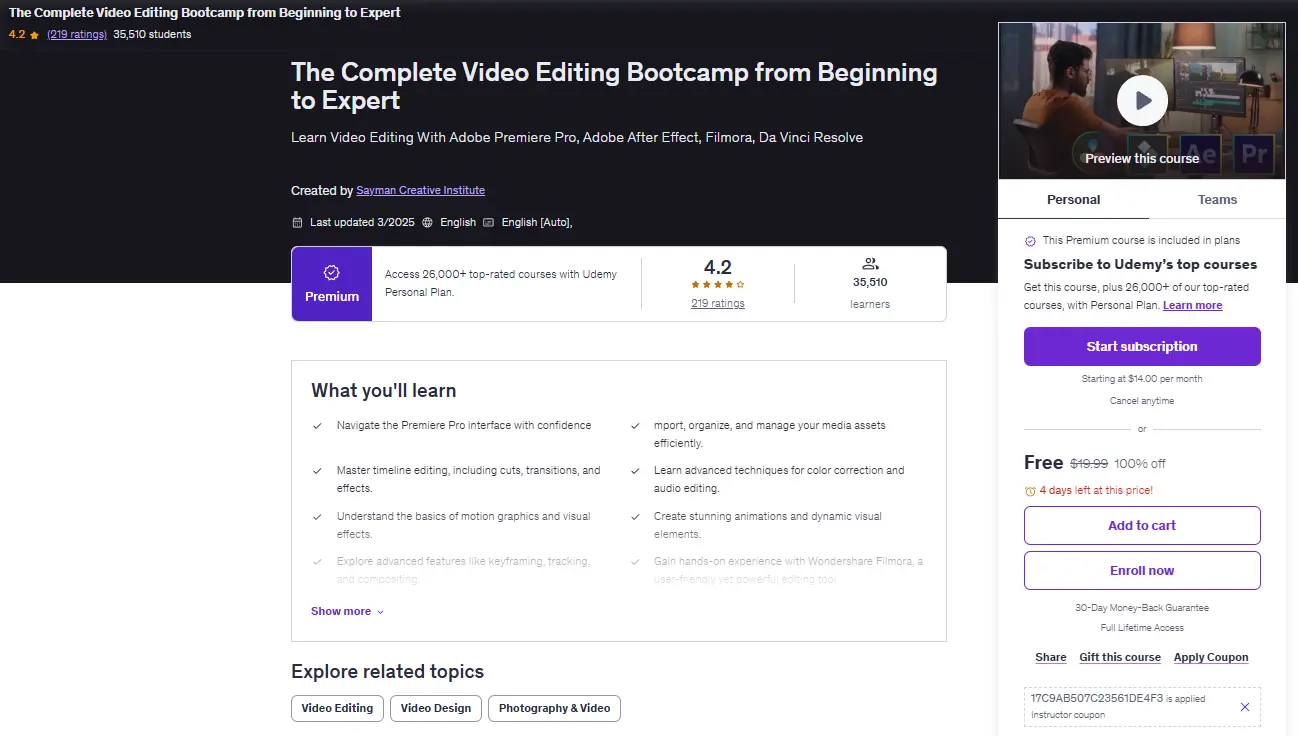Screen dimensions: 1298x736
Task: Click the Premium purple badge
Action: click(332, 284)
